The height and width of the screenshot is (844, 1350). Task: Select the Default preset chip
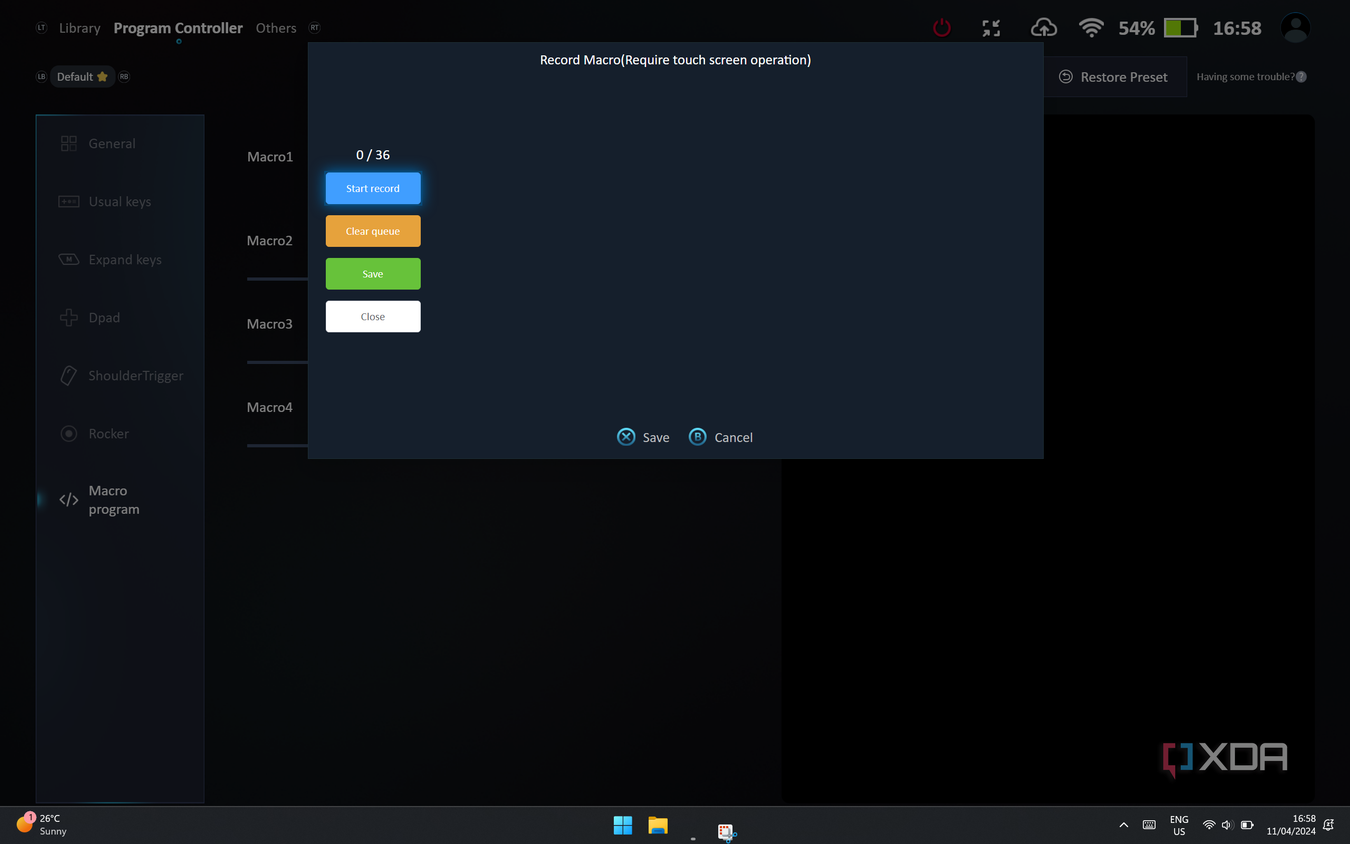coord(82,77)
